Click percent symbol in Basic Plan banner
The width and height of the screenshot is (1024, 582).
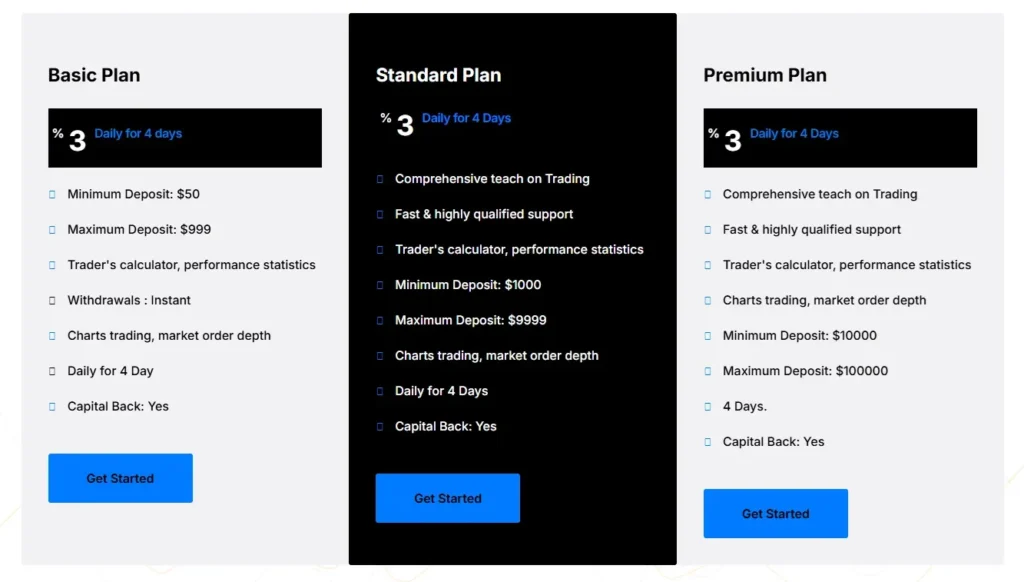(58, 133)
